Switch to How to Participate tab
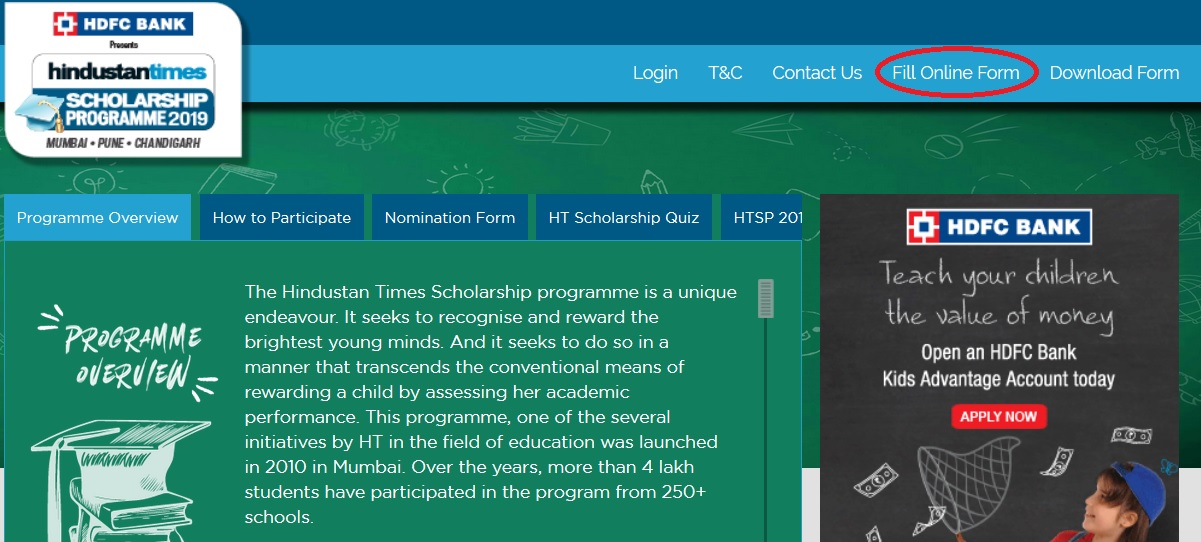 click(282, 217)
